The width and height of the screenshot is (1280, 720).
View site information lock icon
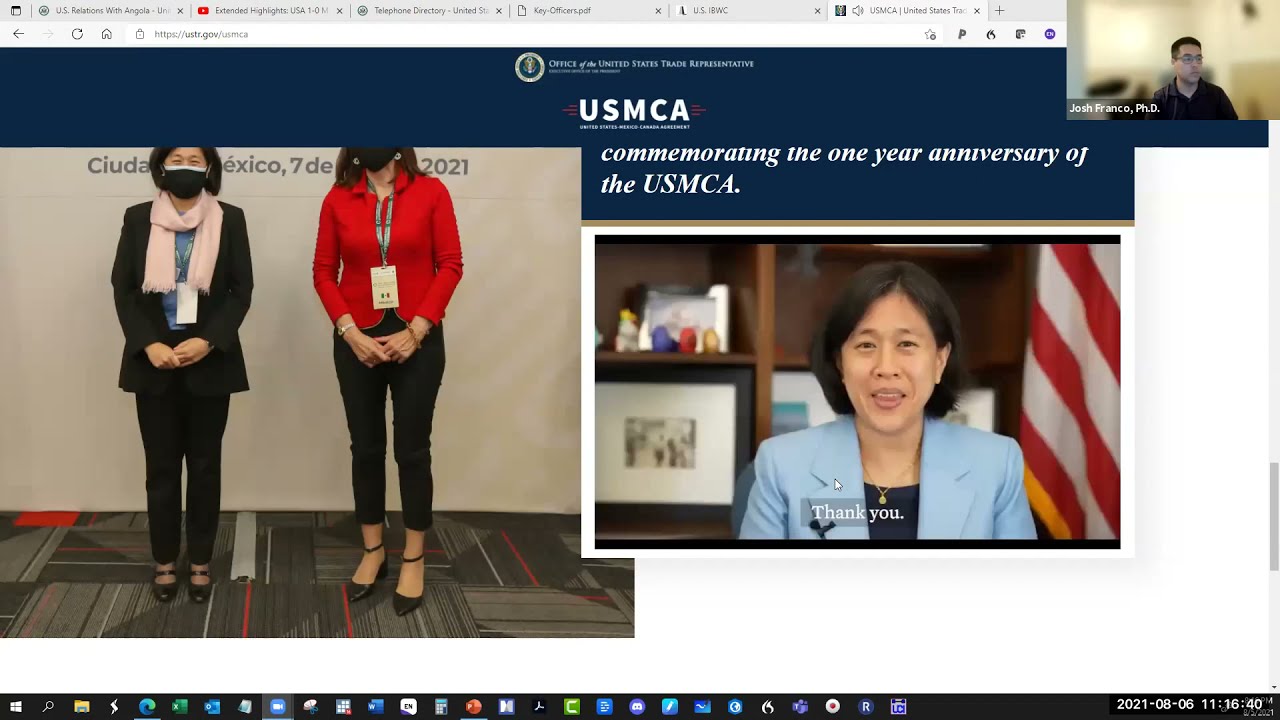[140, 34]
